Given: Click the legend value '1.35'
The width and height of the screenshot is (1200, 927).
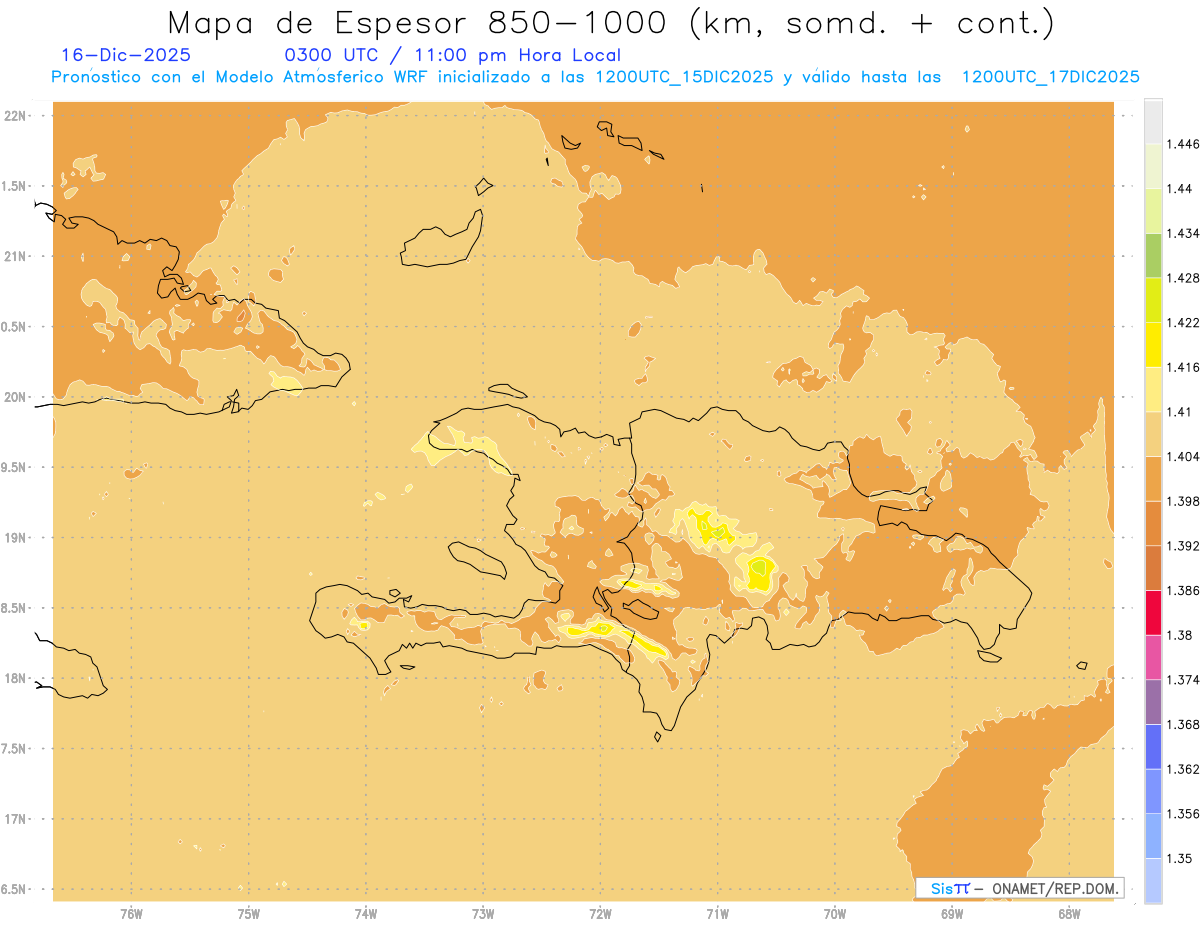Looking at the screenshot, I should (x=1179, y=858).
